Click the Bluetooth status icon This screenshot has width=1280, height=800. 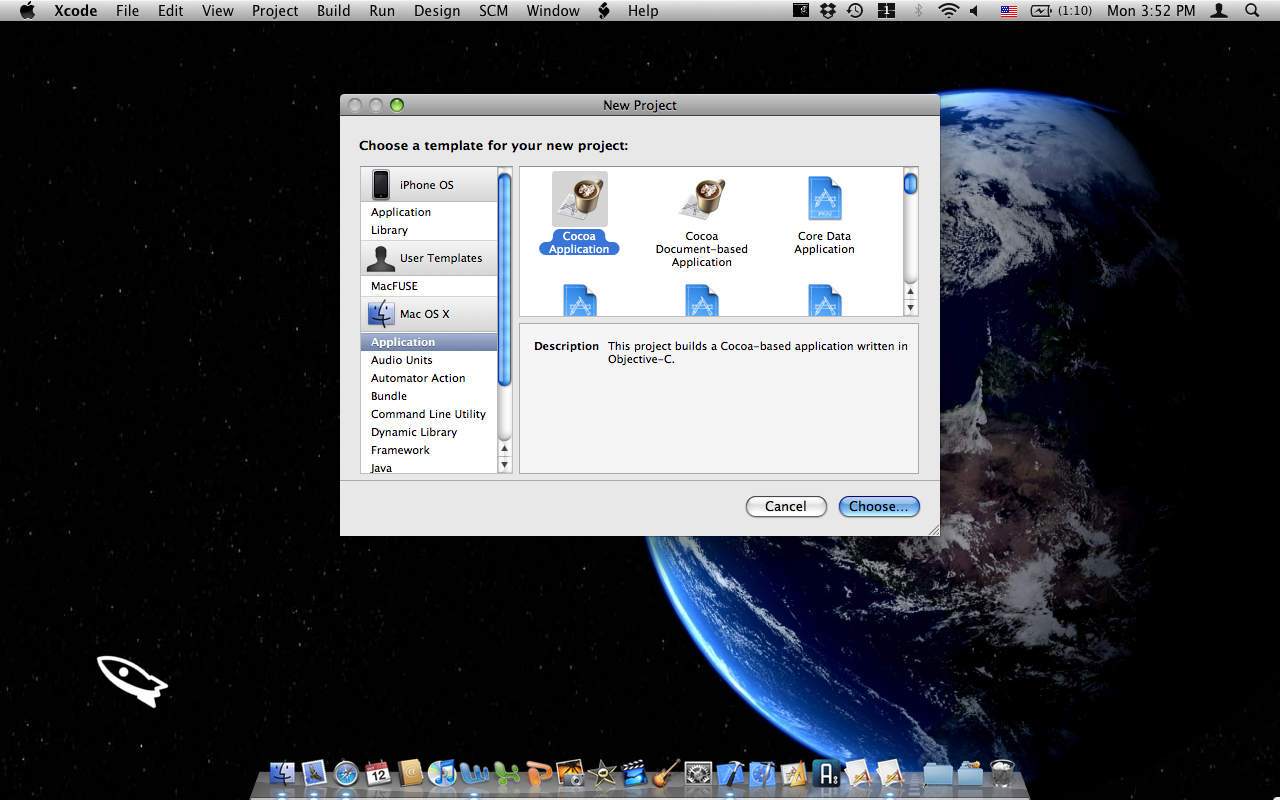coord(919,11)
